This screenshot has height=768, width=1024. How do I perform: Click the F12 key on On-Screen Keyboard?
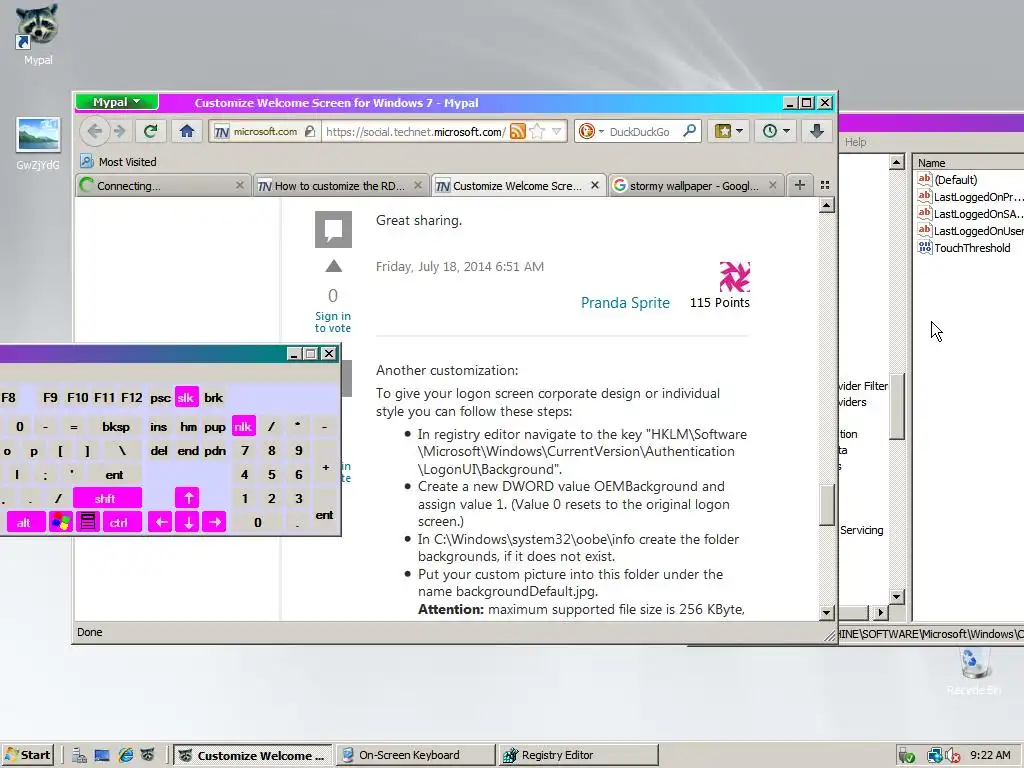(x=131, y=398)
